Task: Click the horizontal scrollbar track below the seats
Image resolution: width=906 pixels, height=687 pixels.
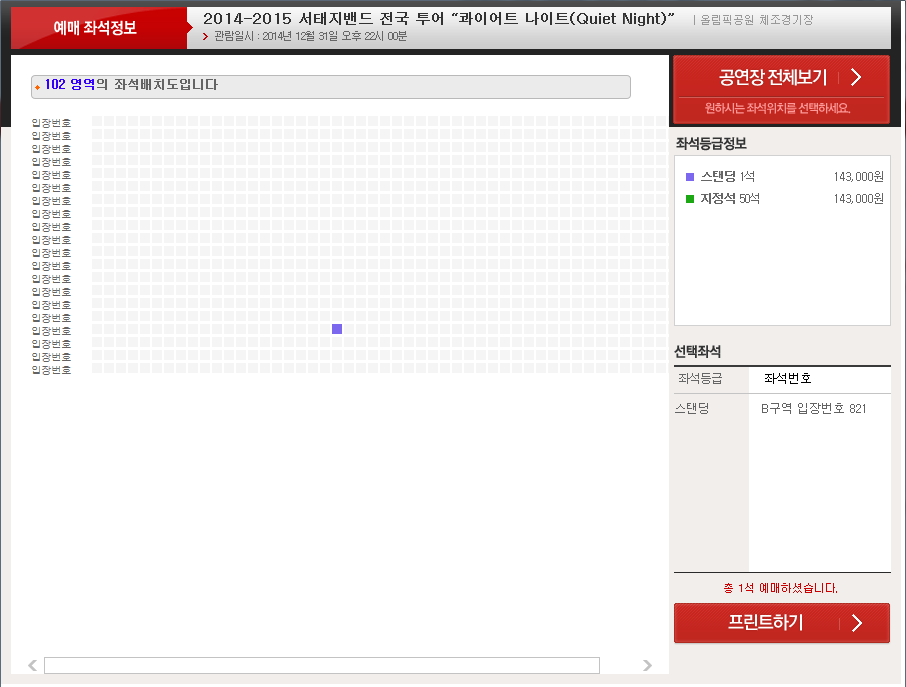Action: click(x=322, y=665)
